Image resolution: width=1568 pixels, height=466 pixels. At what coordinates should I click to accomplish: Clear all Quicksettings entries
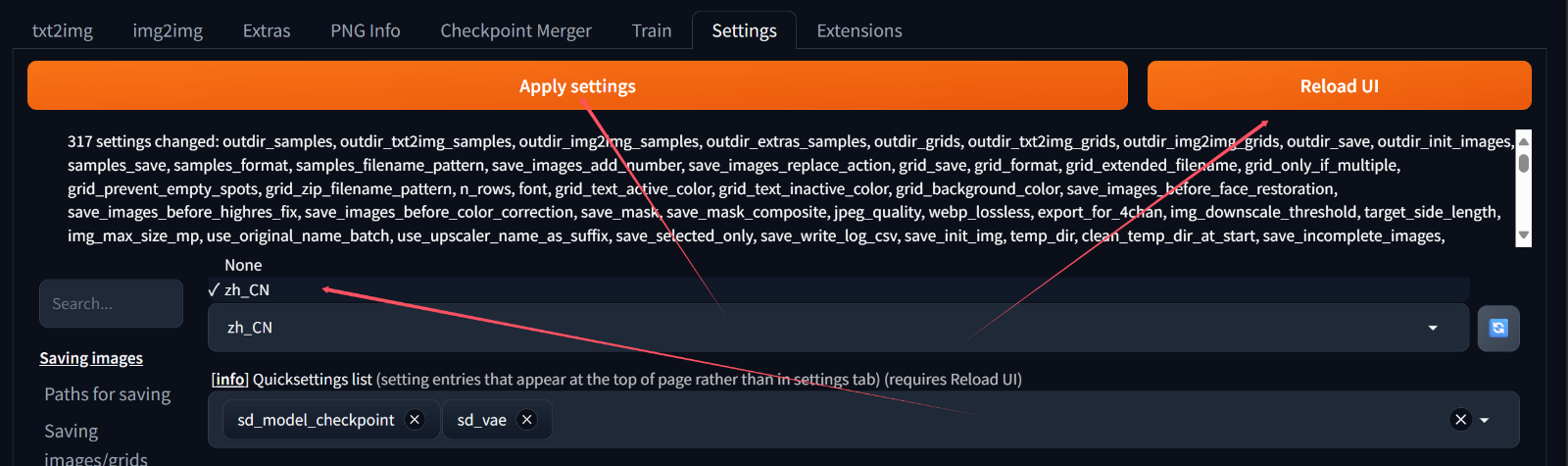coord(1460,420)
